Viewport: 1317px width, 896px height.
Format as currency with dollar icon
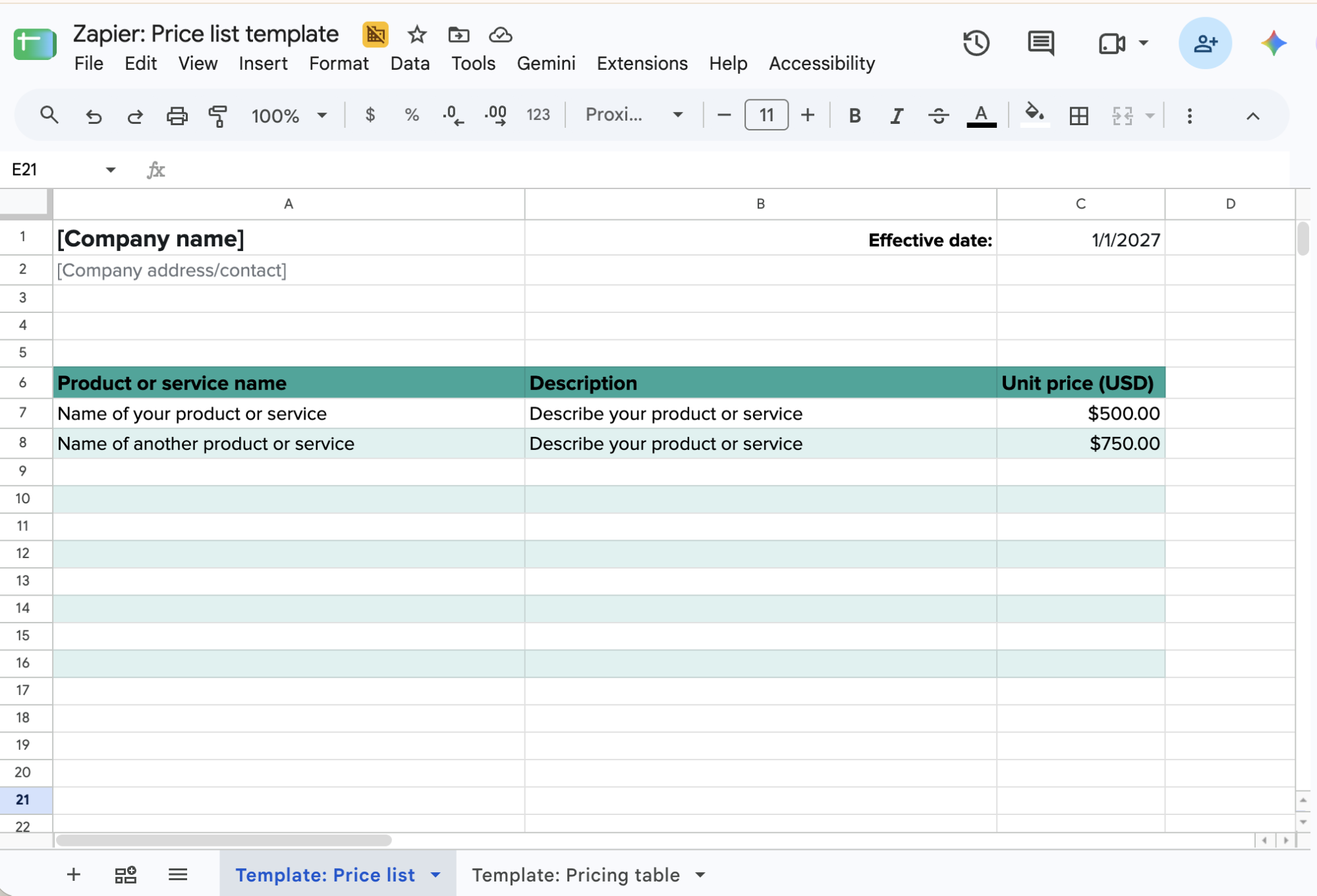click(370, 115)
